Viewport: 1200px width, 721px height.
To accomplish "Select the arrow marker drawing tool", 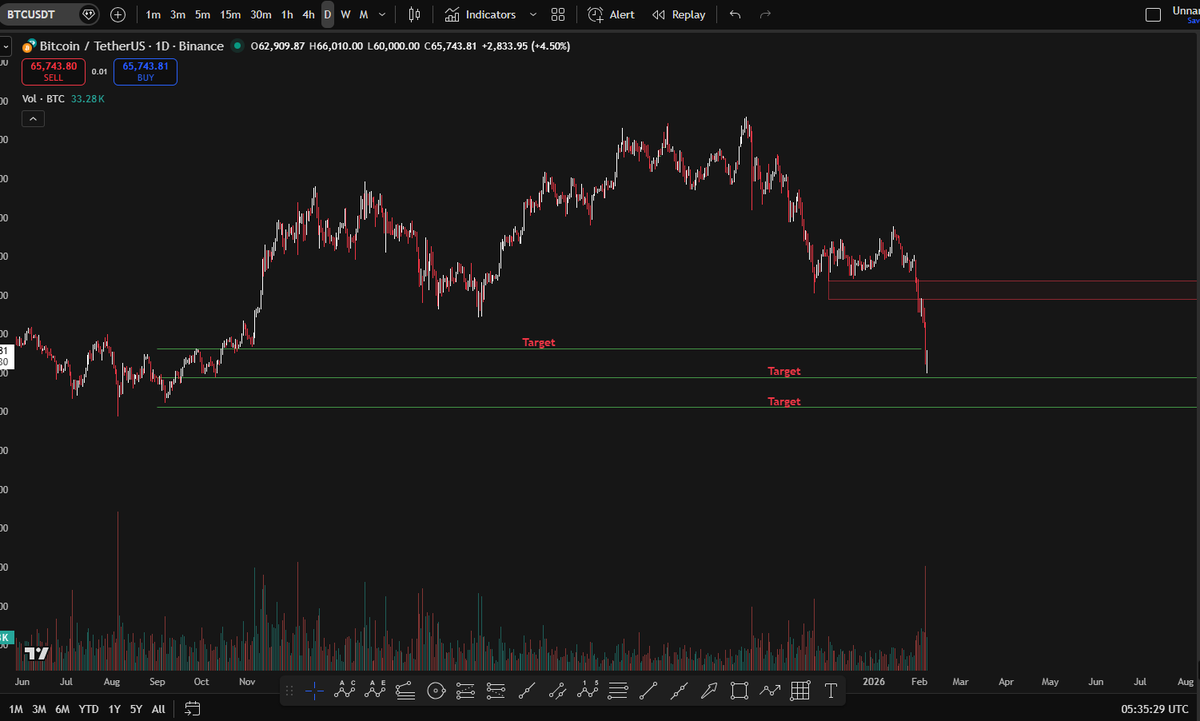I will click(708, 691).
